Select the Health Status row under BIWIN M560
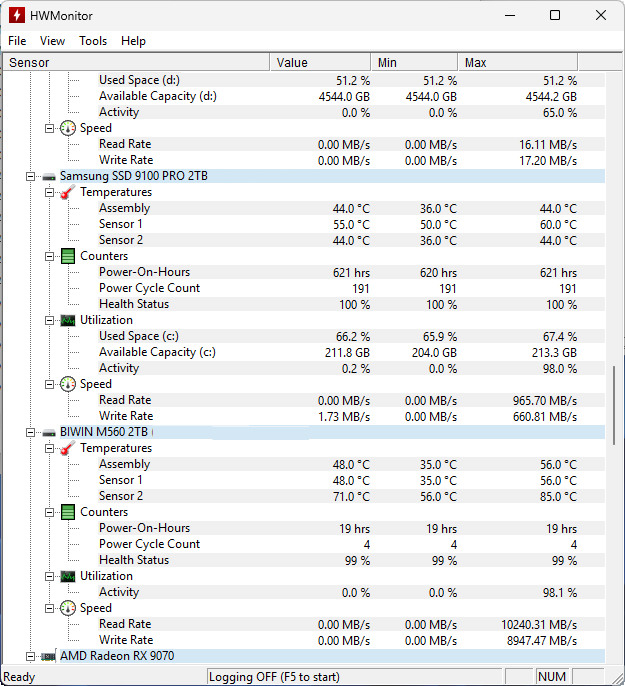This screenshot has width=625, height=686. coord(304,560)
